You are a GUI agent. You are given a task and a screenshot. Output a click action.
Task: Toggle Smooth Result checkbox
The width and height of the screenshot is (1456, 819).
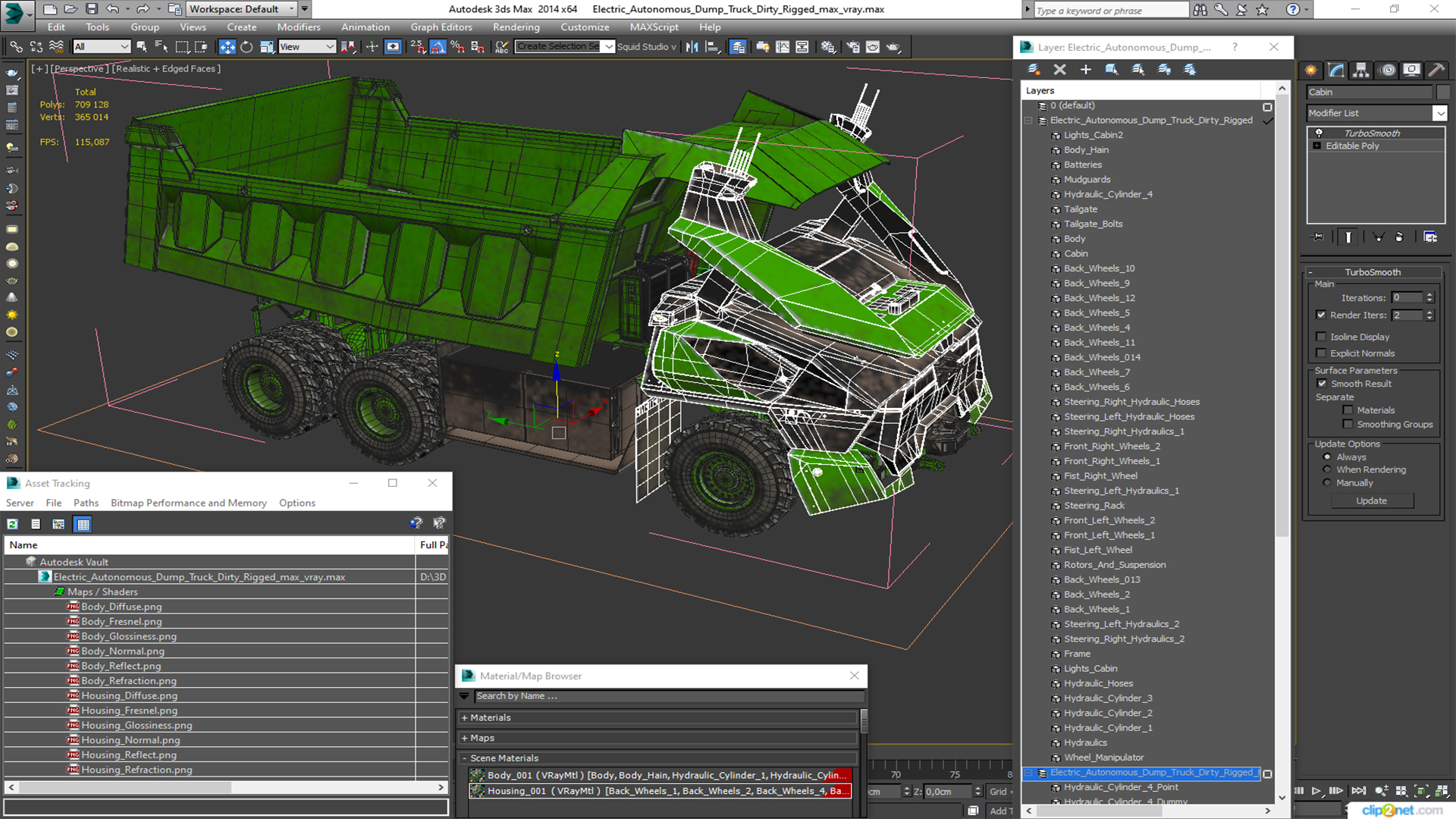[x=1322, y=384]
